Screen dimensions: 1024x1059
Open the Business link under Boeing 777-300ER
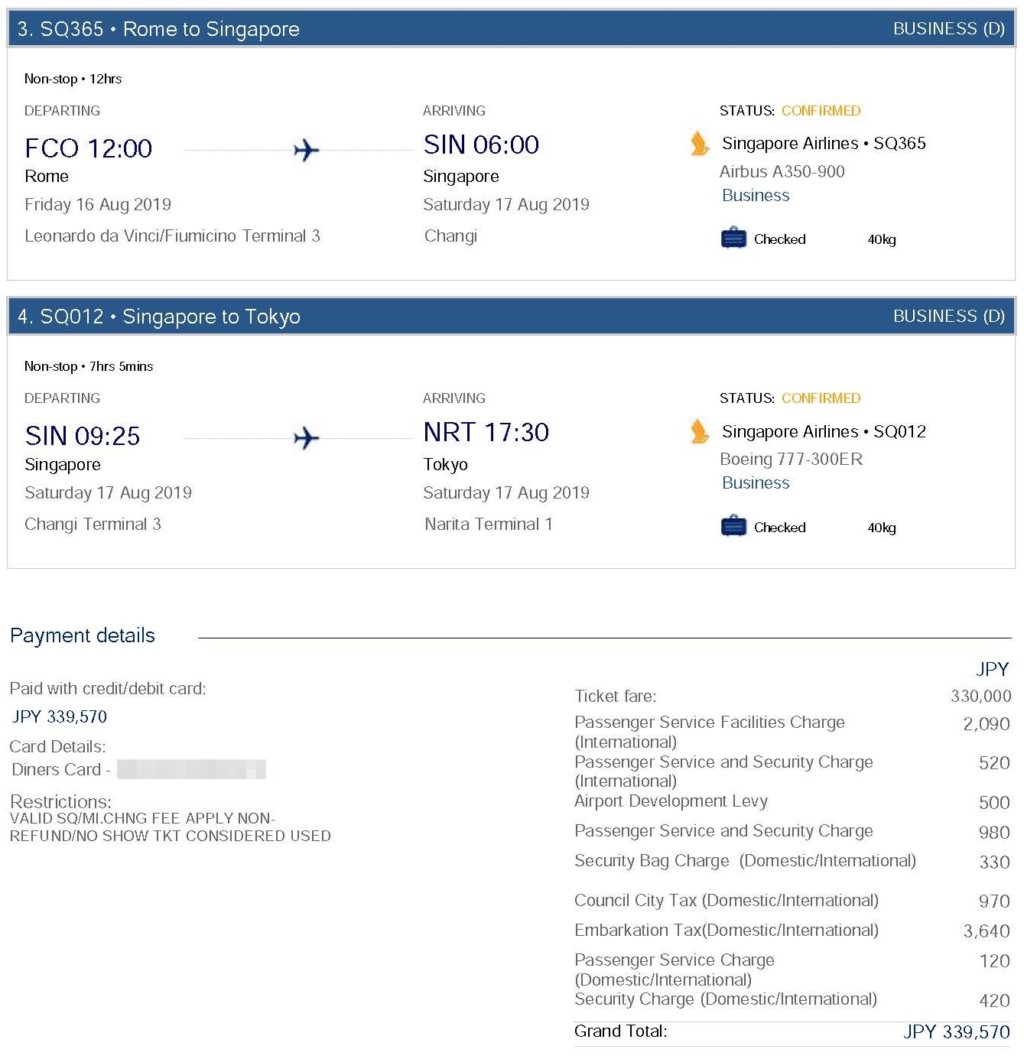coord(756,483)
